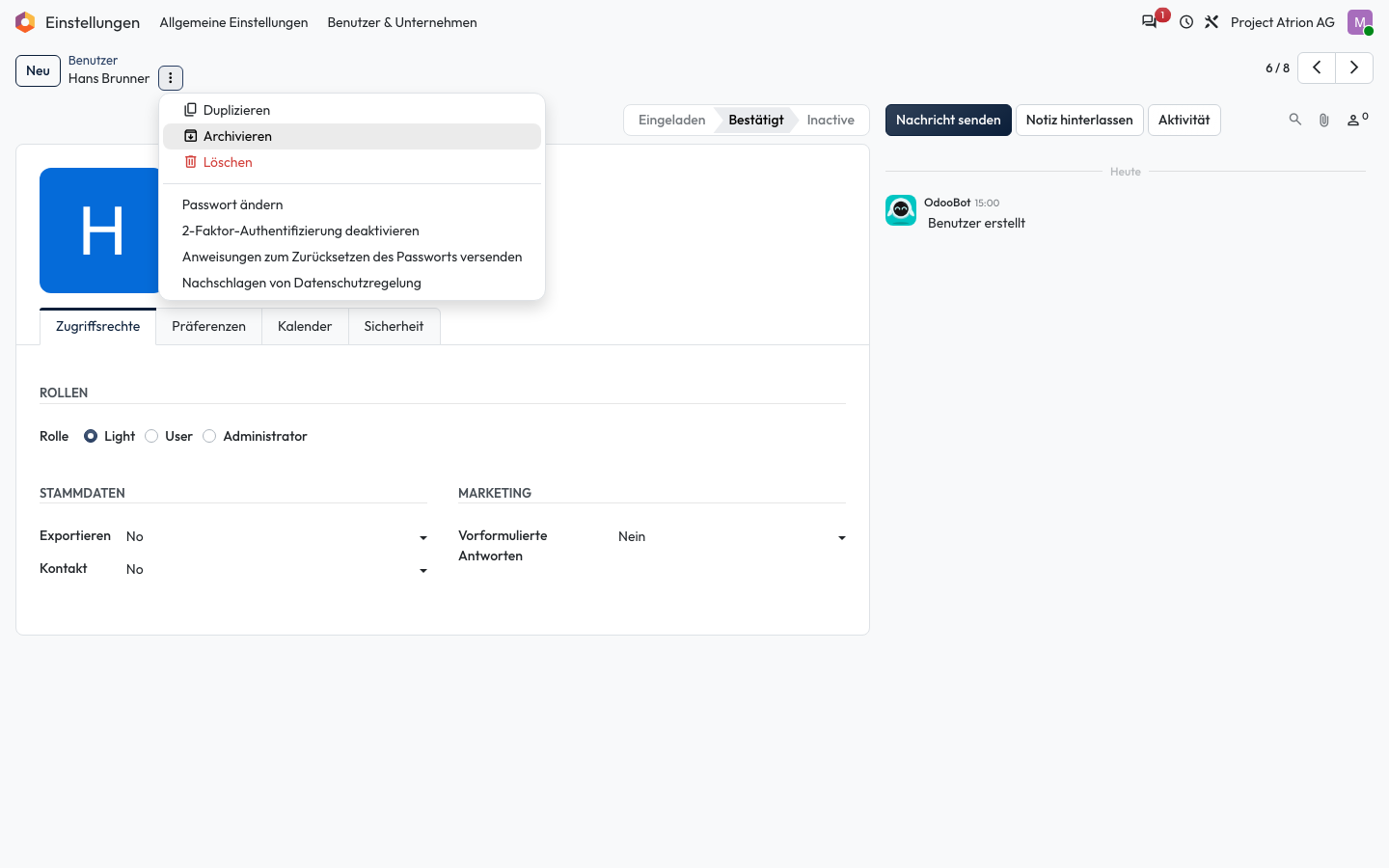Select 2-Faktor-Authentifizierung deaktivieren entry
This screenshot has height=868, width=1389.
point(352,231)
